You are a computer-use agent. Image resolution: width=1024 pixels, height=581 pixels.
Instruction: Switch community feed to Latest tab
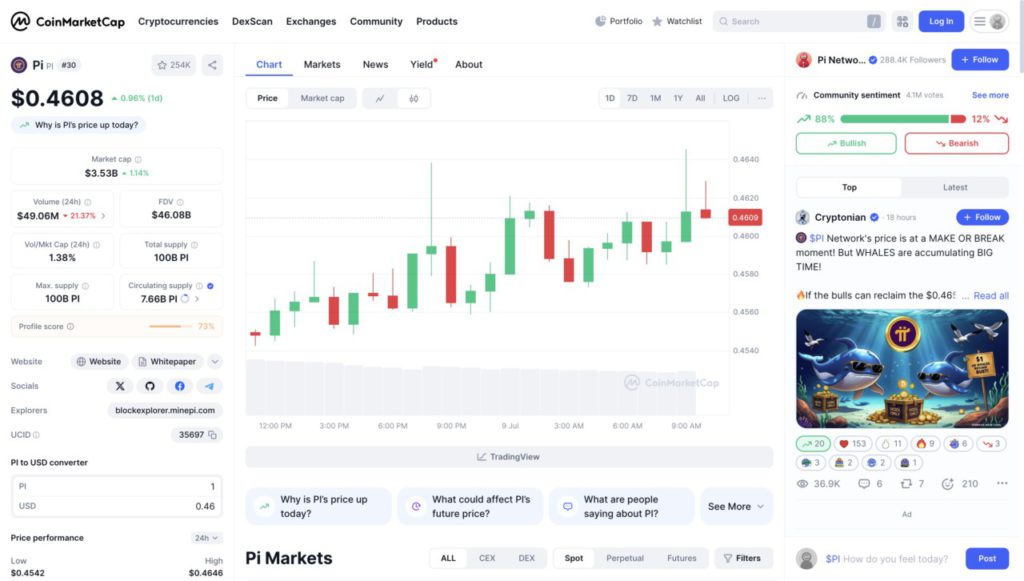coord(955,187)
